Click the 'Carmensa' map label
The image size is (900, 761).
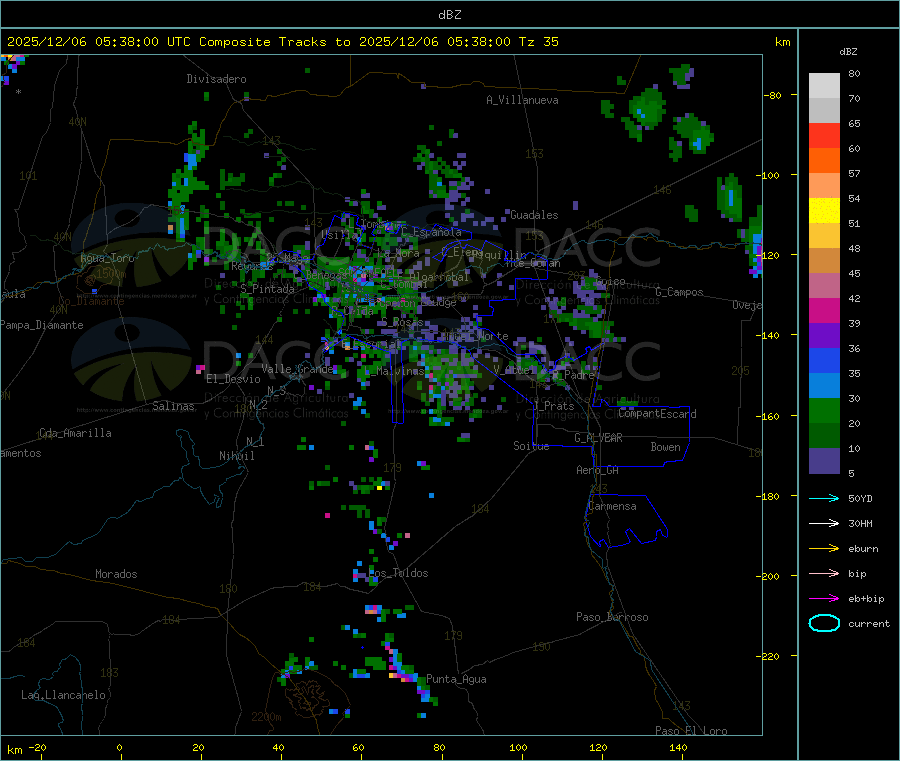[x=612, y=506]
